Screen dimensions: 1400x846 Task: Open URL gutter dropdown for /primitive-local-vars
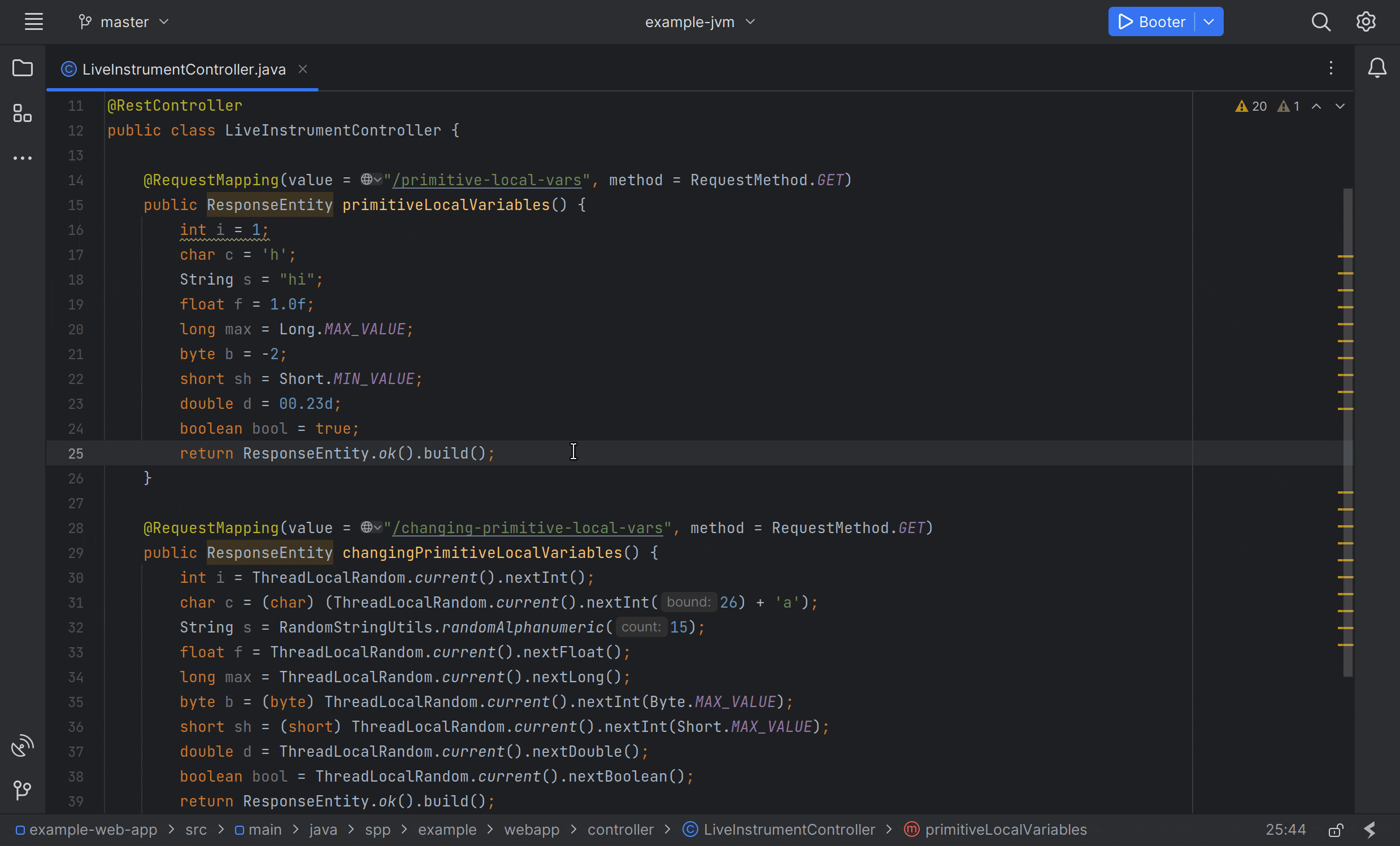coord(371,180)
